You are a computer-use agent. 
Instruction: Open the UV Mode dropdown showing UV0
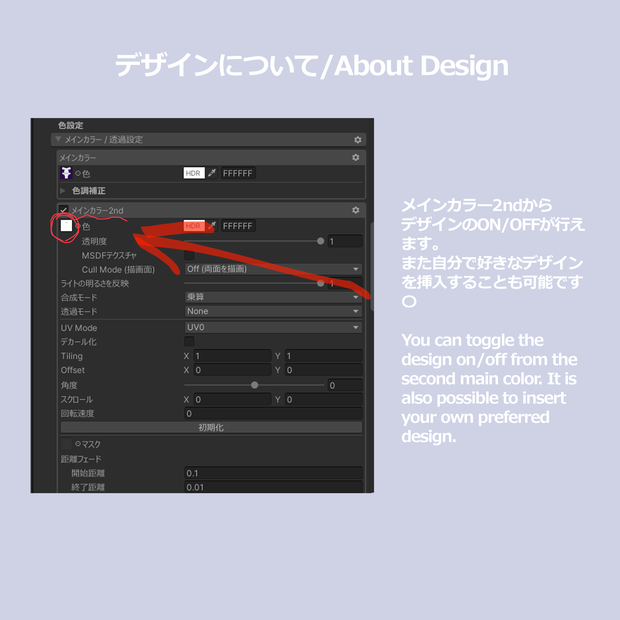point(273,327)
